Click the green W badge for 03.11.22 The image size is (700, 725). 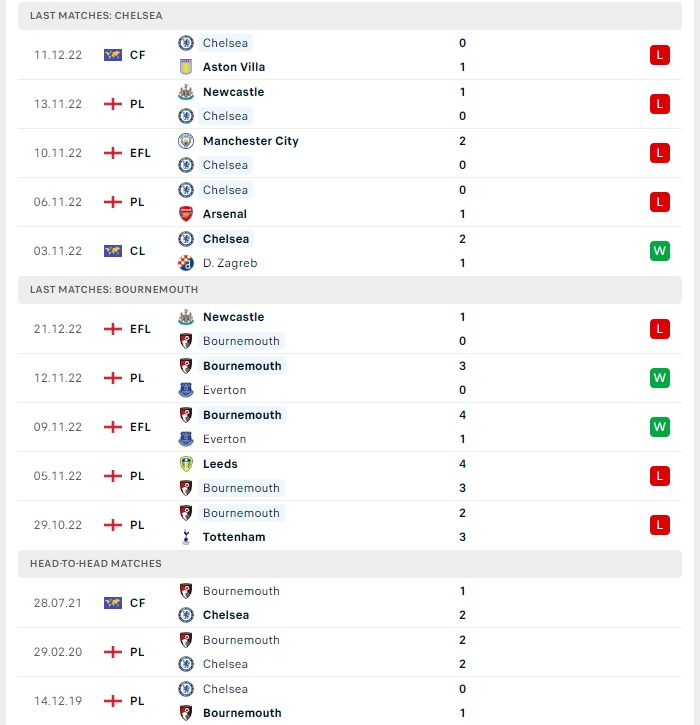[x=660, y=251]
